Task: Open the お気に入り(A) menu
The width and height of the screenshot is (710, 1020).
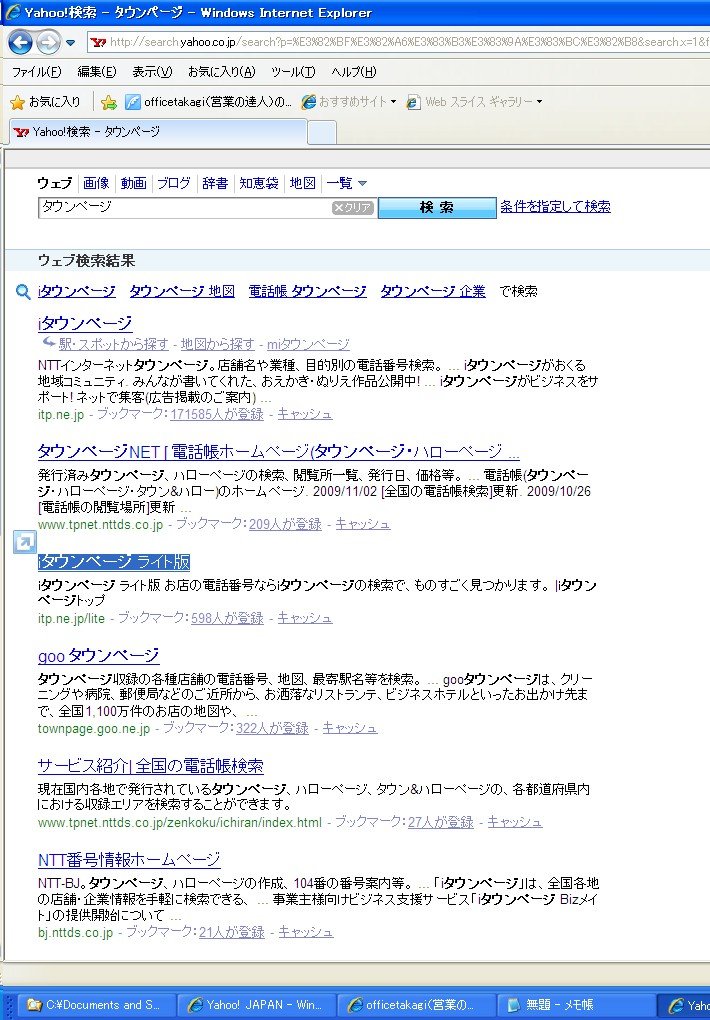Action: (x=222, y=72)
